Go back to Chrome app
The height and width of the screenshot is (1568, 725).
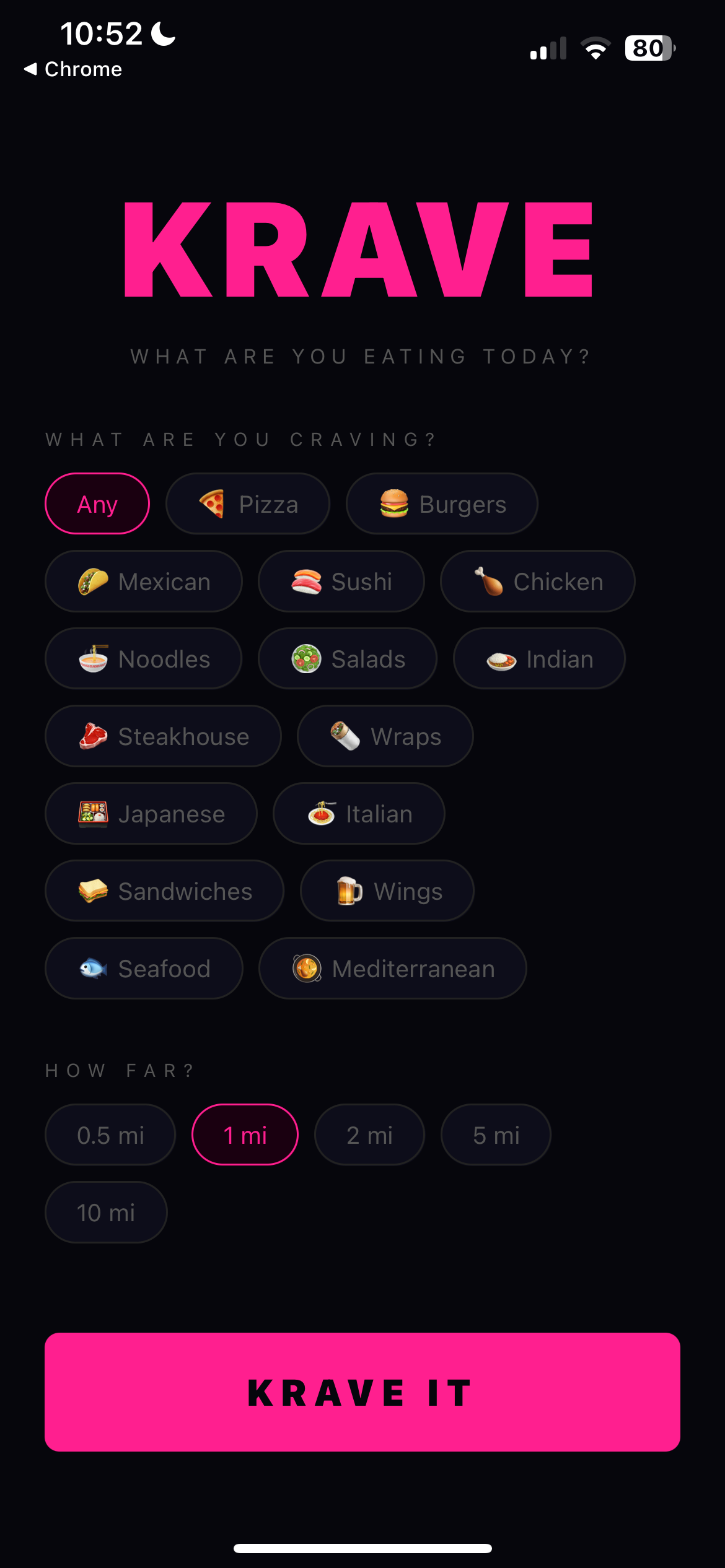click(x=73, y=69)
